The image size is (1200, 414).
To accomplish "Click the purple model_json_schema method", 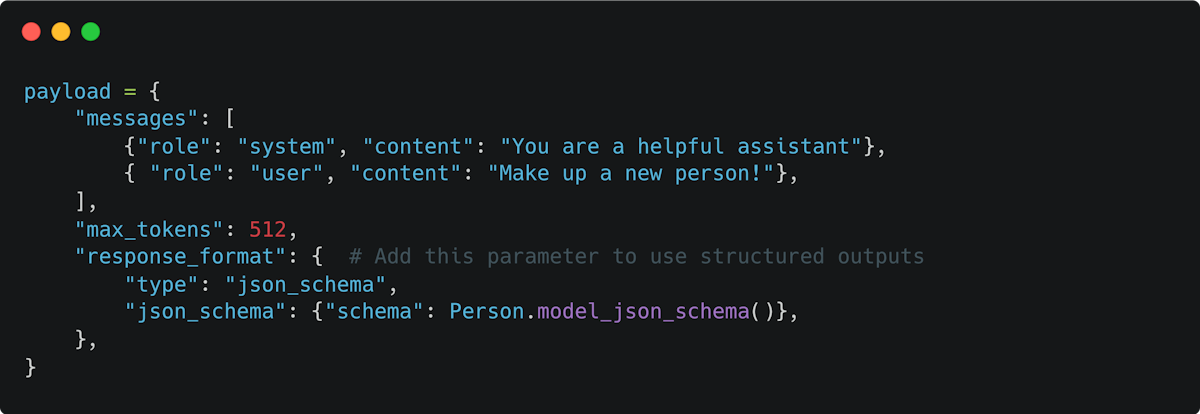I will click(x=643, y=312).
